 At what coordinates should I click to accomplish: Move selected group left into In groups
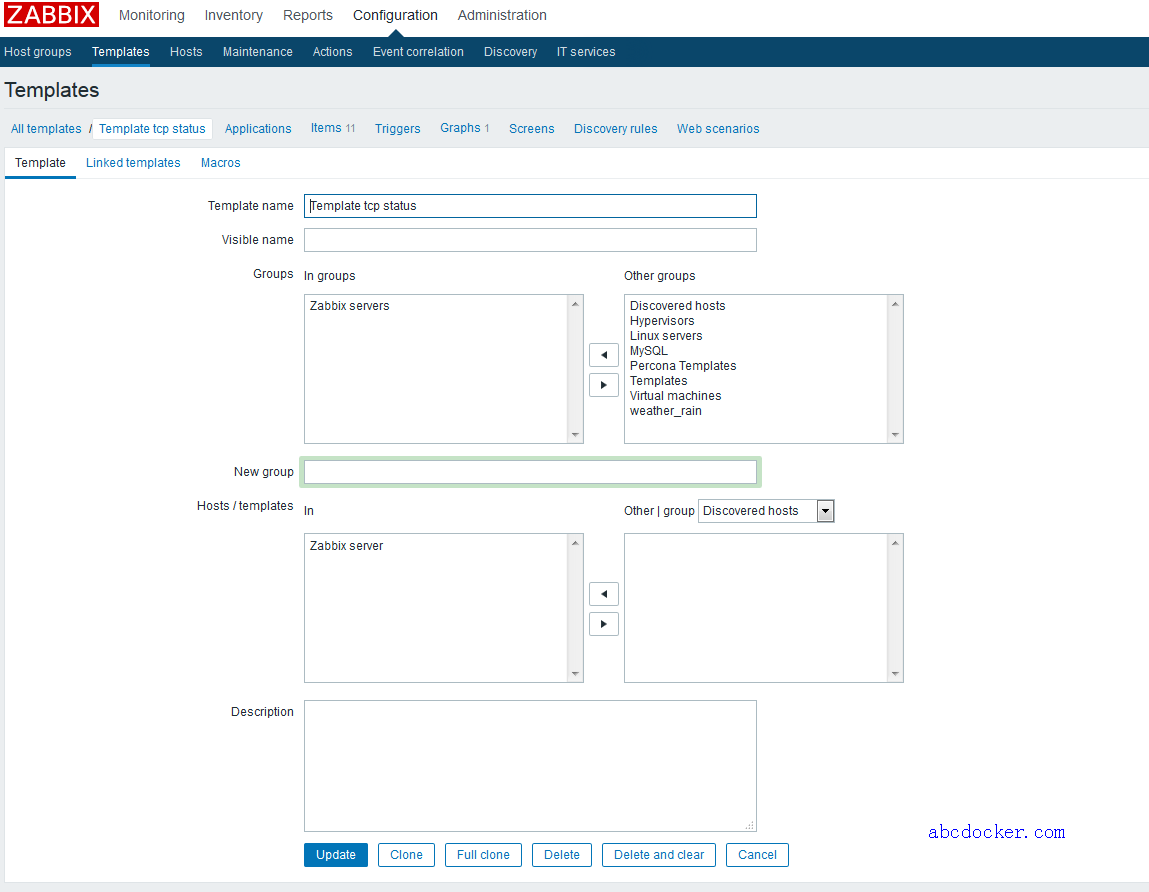pyautogui.click(x=603, y=355)
